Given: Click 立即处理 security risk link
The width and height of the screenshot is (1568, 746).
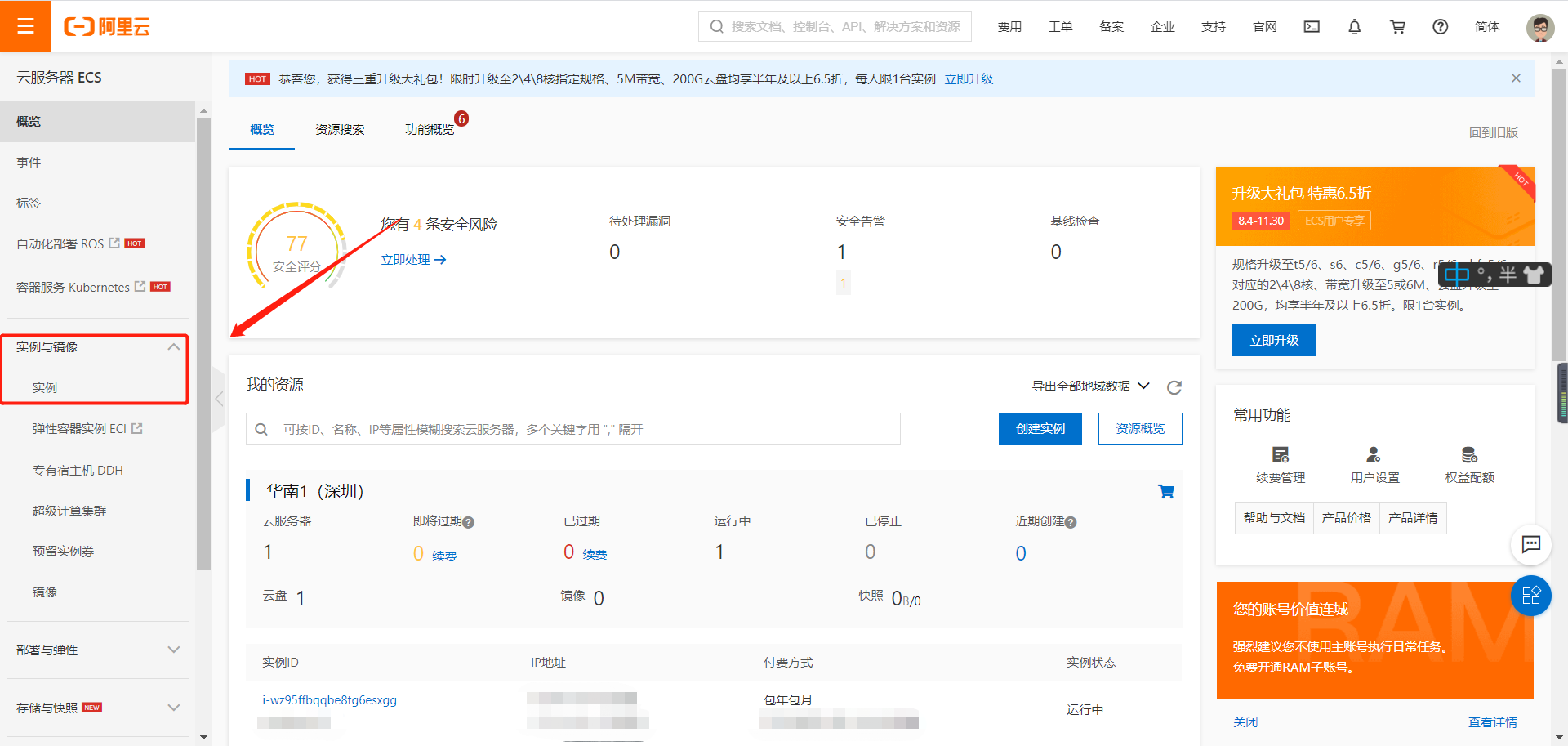Looking at the screenshot, I should pos(413,259).
